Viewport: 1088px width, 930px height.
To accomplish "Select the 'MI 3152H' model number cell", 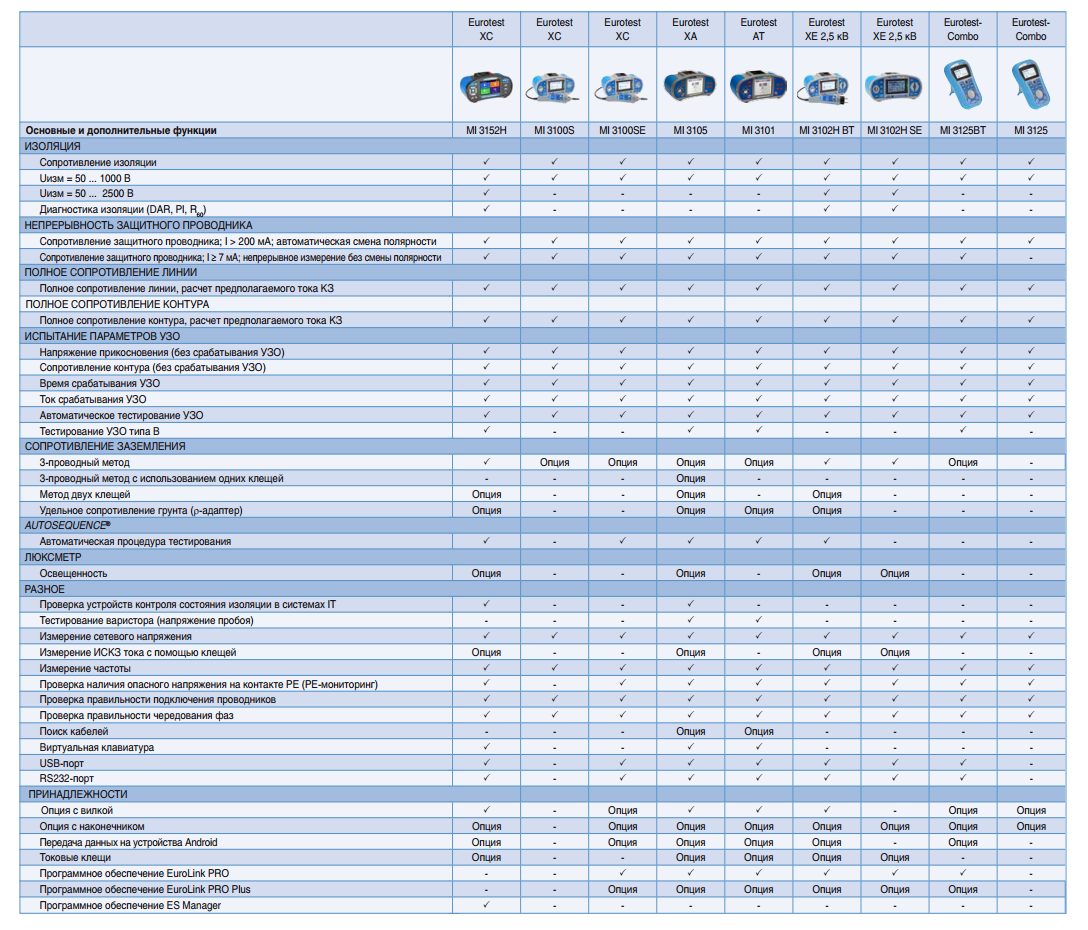I will (486, 130).
